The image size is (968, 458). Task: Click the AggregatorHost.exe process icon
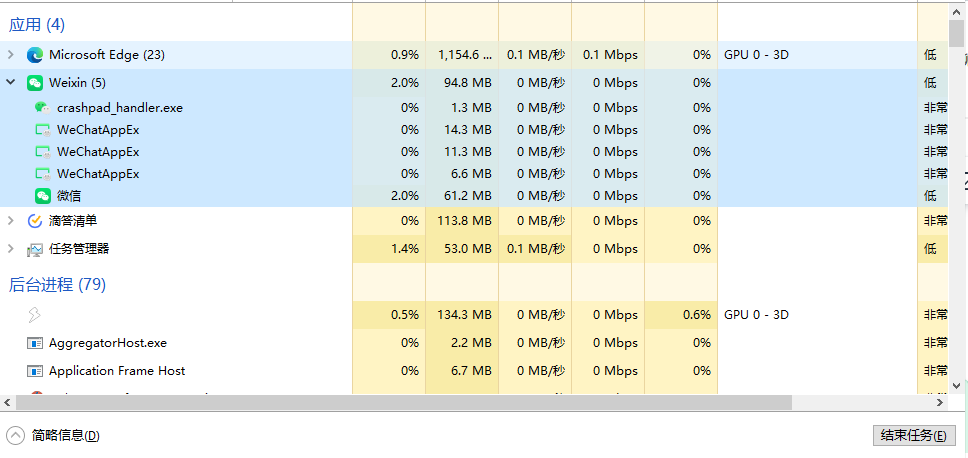coord(35,343)
